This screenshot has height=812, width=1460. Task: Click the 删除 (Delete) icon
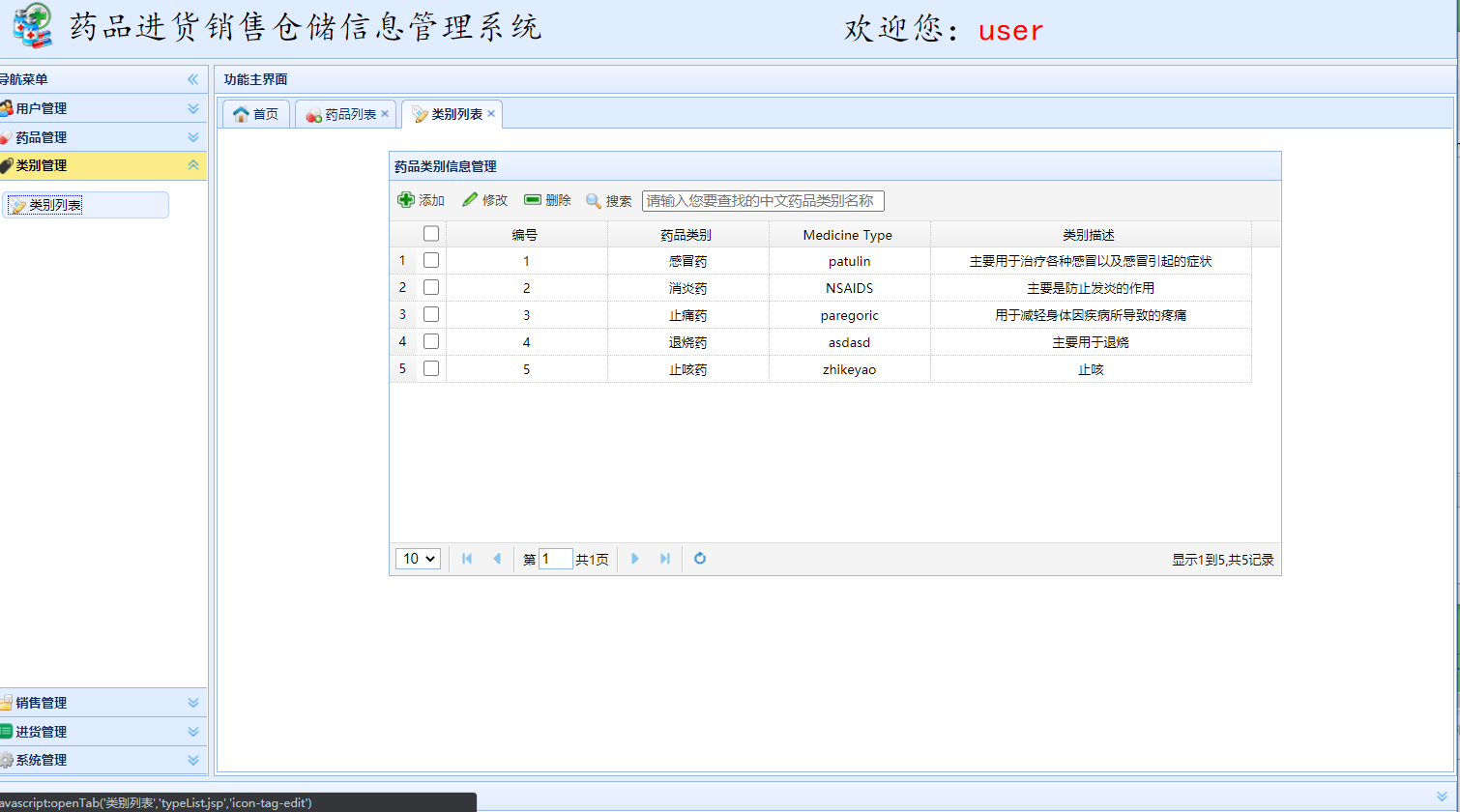point(533,200)
